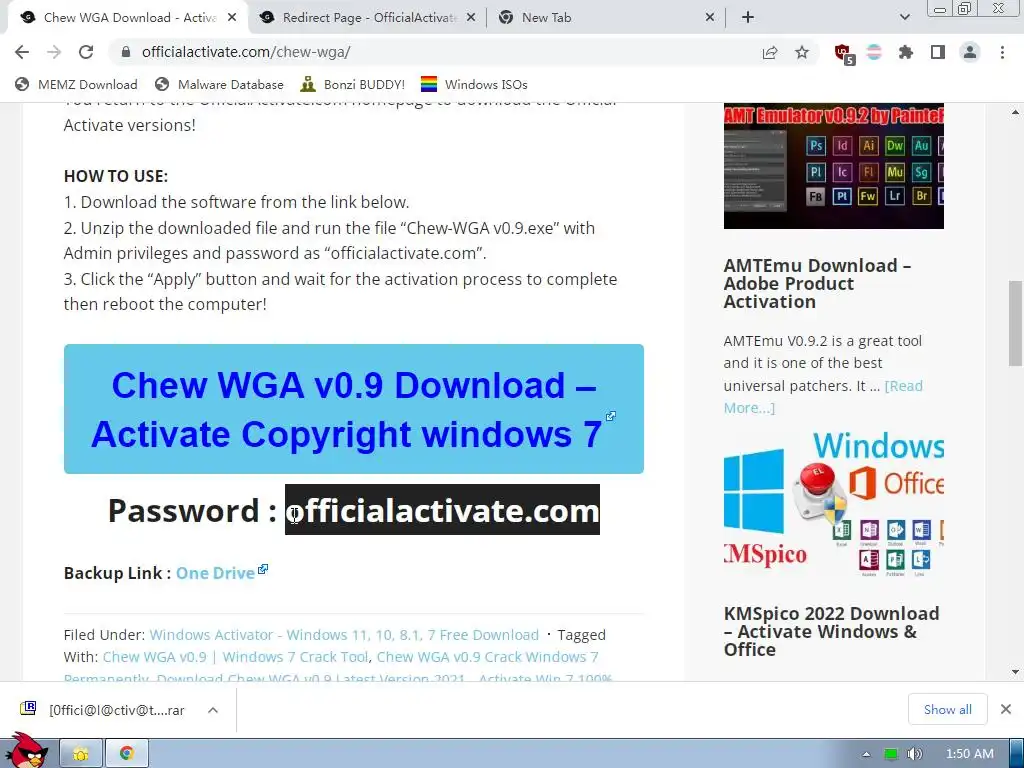Viewport: 1024px width, 768px height.
Task: Switch to the New Tab tab
Action: (605, 18)
